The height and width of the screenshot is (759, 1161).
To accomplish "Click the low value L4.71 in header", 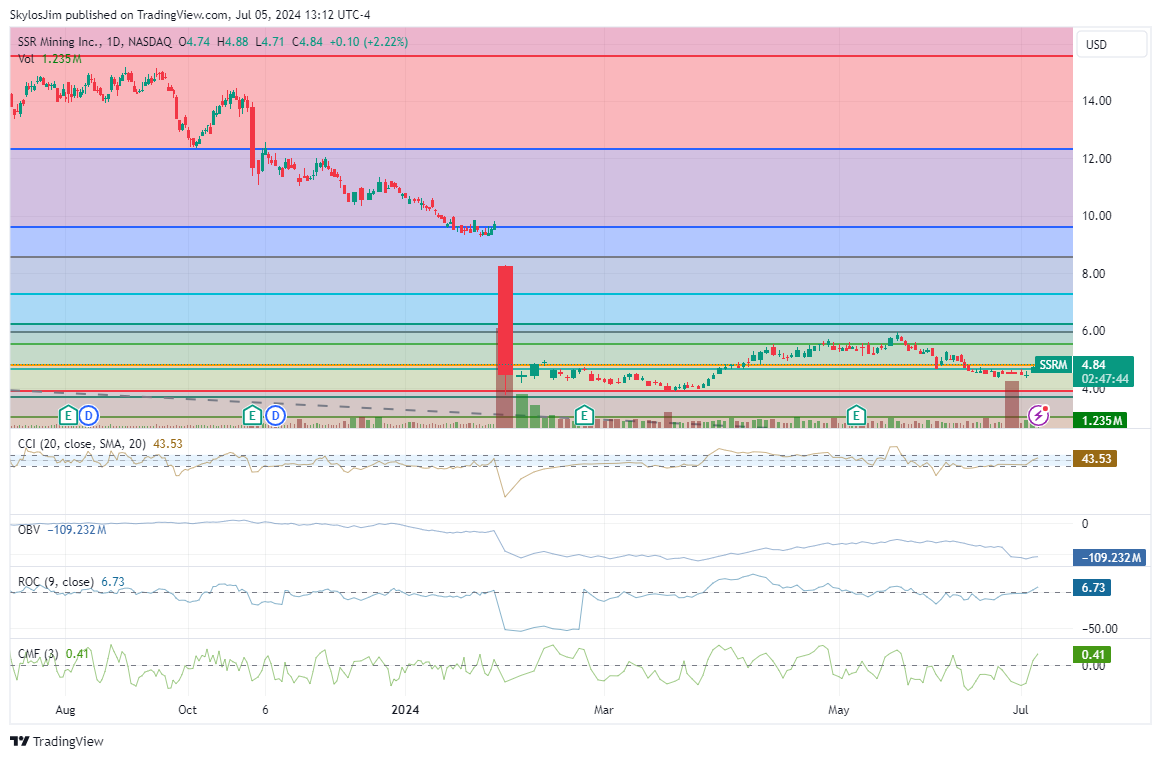I will click(x=270, y=42).
